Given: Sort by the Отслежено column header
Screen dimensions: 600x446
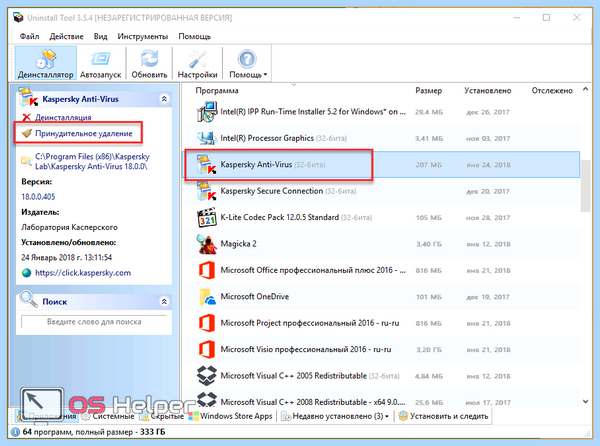Looking at the screenshot, I should pyautogui.click(x=552, y=91).
